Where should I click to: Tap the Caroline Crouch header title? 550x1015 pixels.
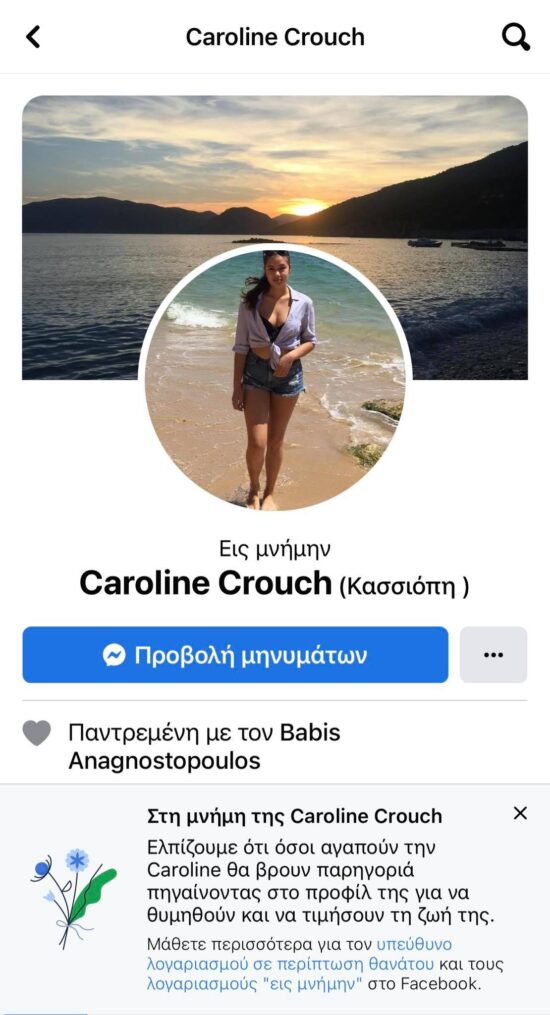click(275, 37)
